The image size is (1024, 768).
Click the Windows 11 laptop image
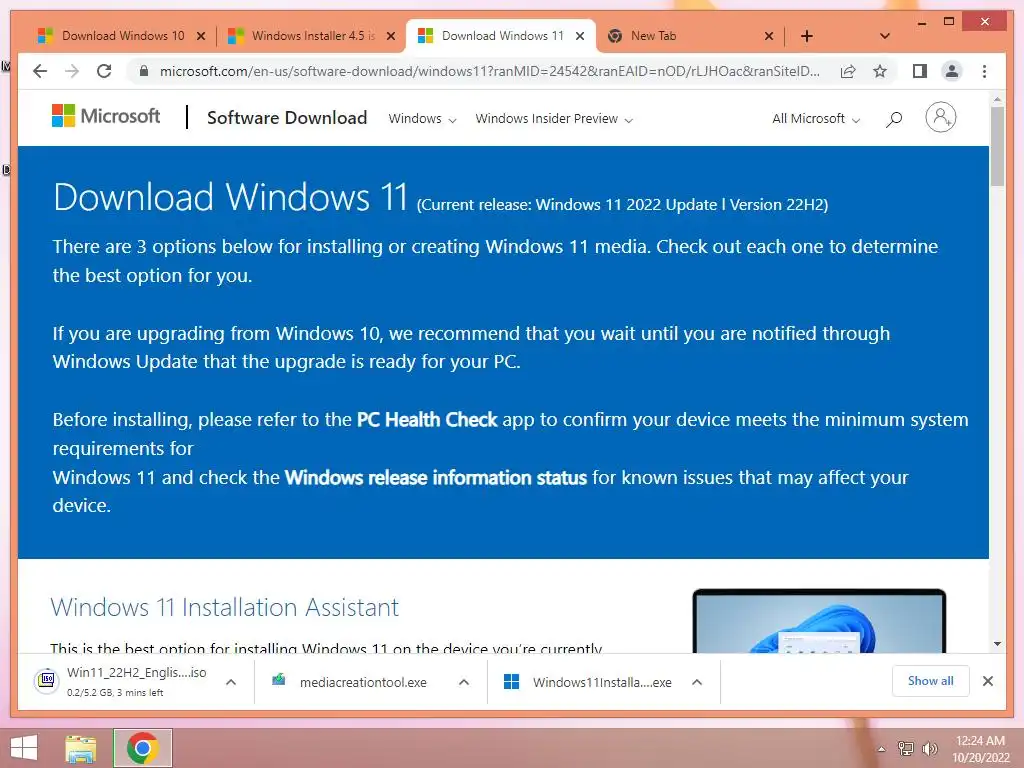click(x=819, y=620)
